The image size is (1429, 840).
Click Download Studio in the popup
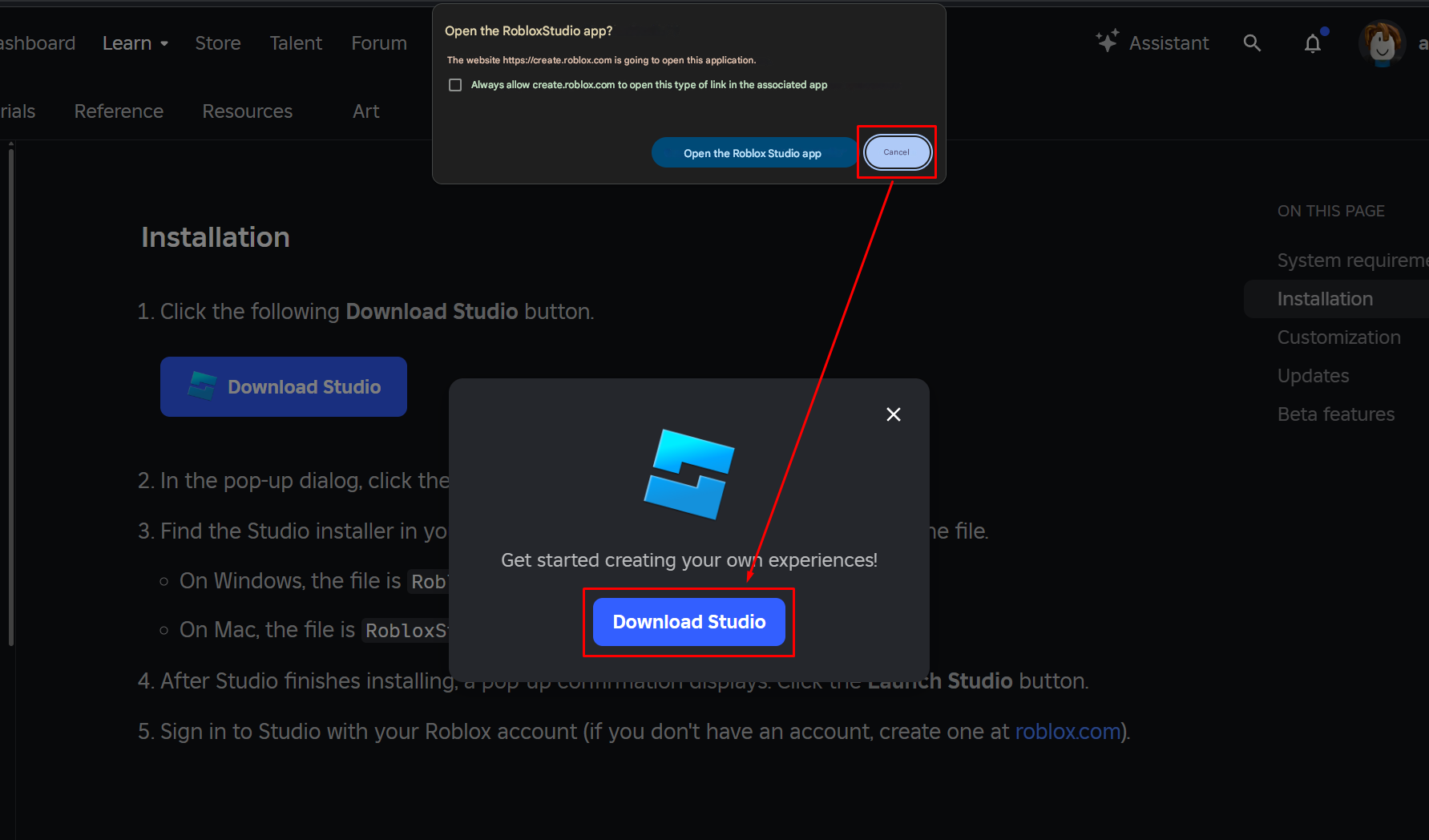(688, 622)
